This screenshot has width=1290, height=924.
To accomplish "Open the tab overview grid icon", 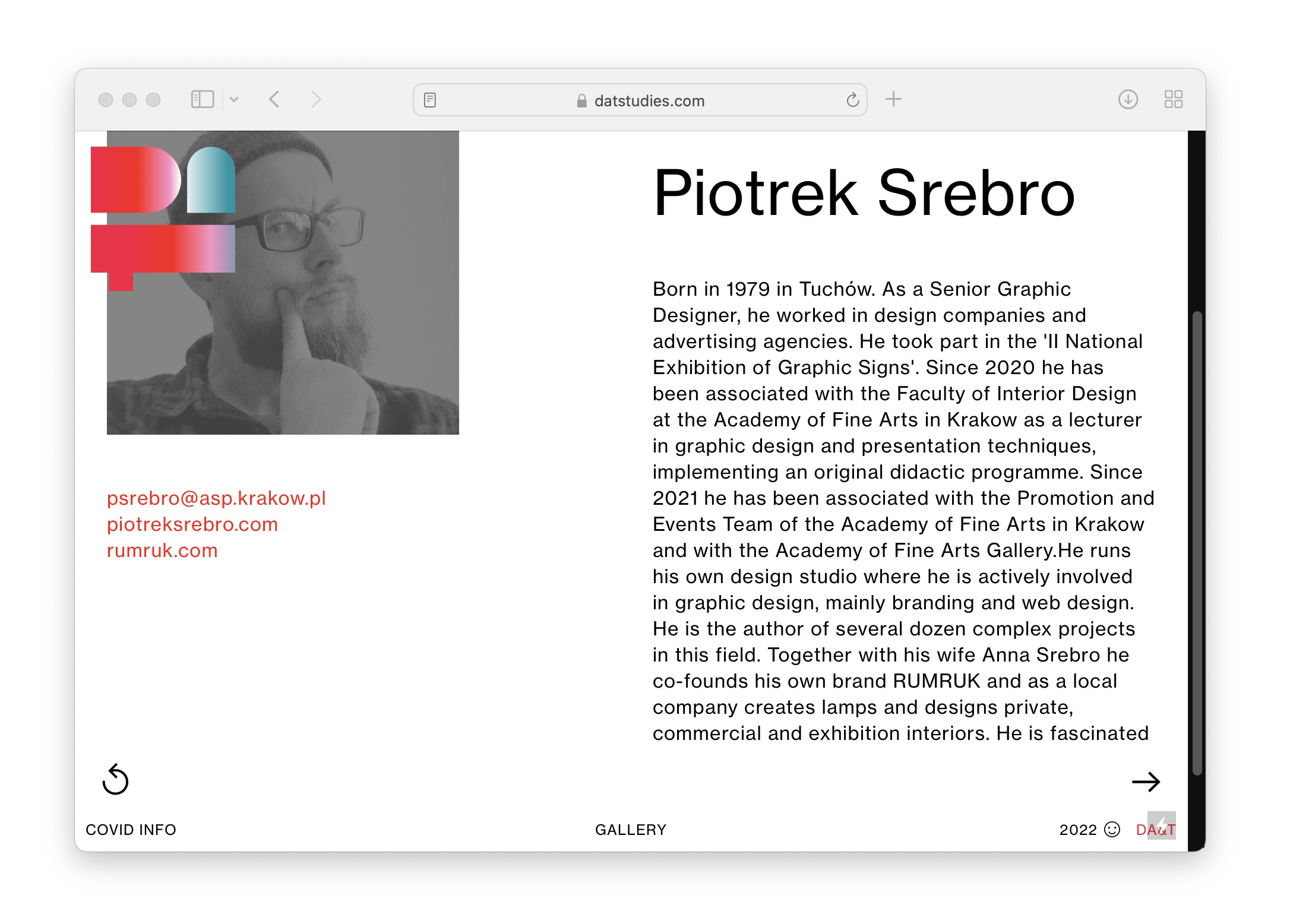I will point(1173,99).
